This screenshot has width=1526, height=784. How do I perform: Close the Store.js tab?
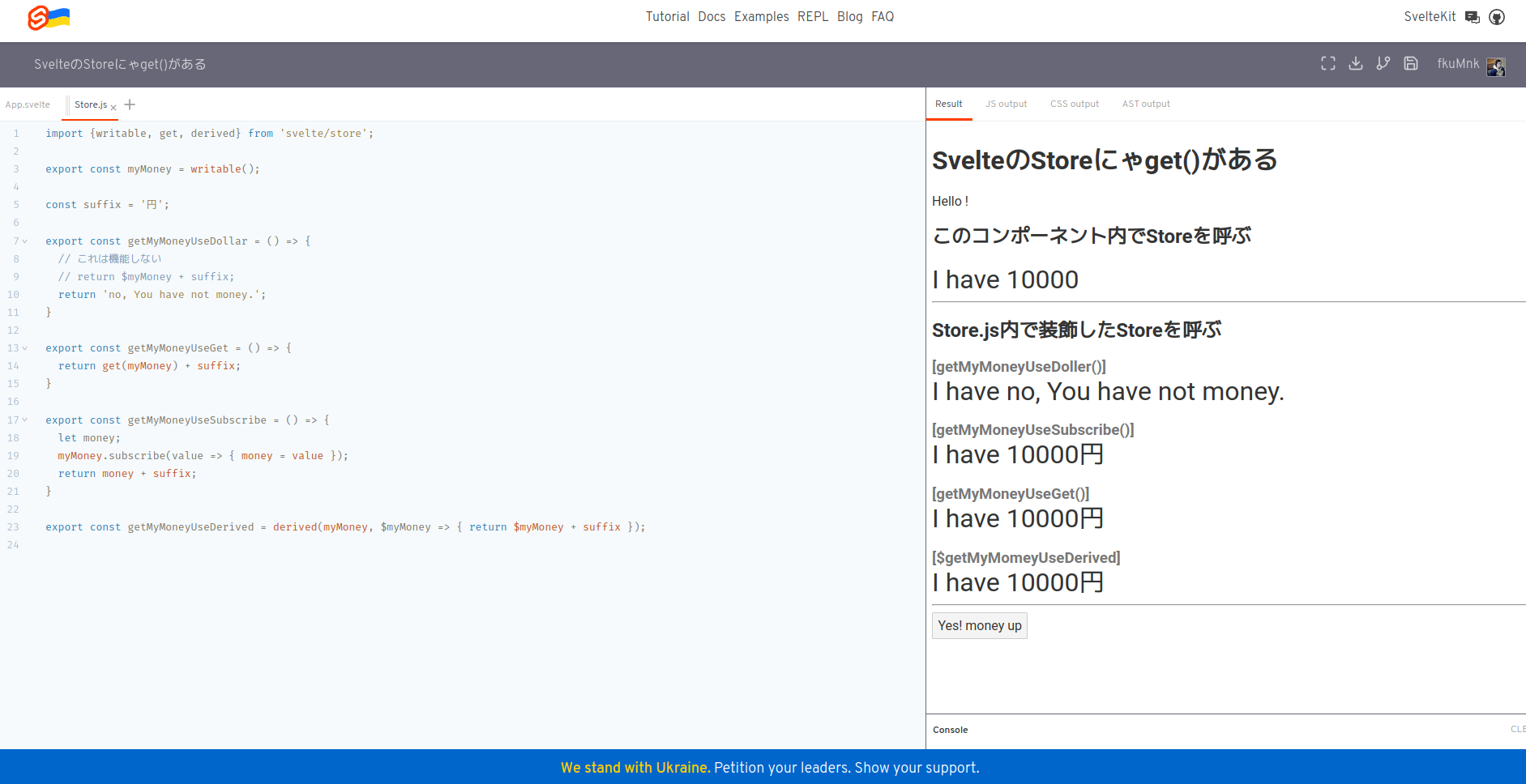point(113,107)
